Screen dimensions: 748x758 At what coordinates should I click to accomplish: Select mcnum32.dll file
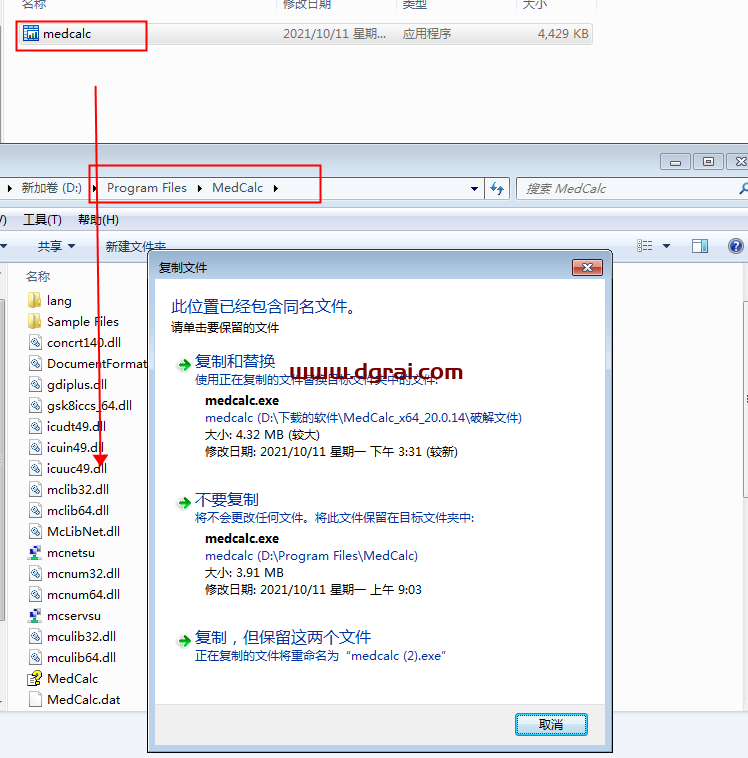74,574
